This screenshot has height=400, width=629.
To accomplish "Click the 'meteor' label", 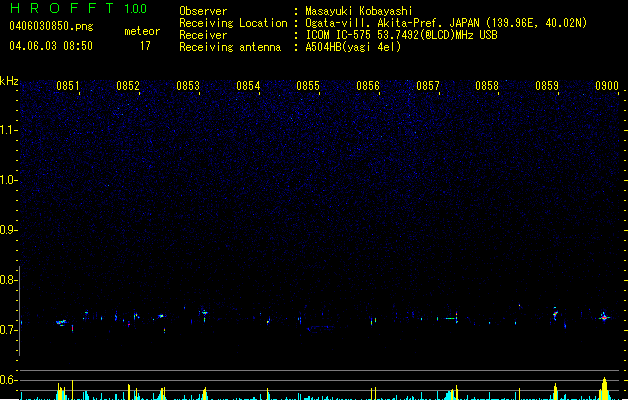I will click(x=142, y=31).
